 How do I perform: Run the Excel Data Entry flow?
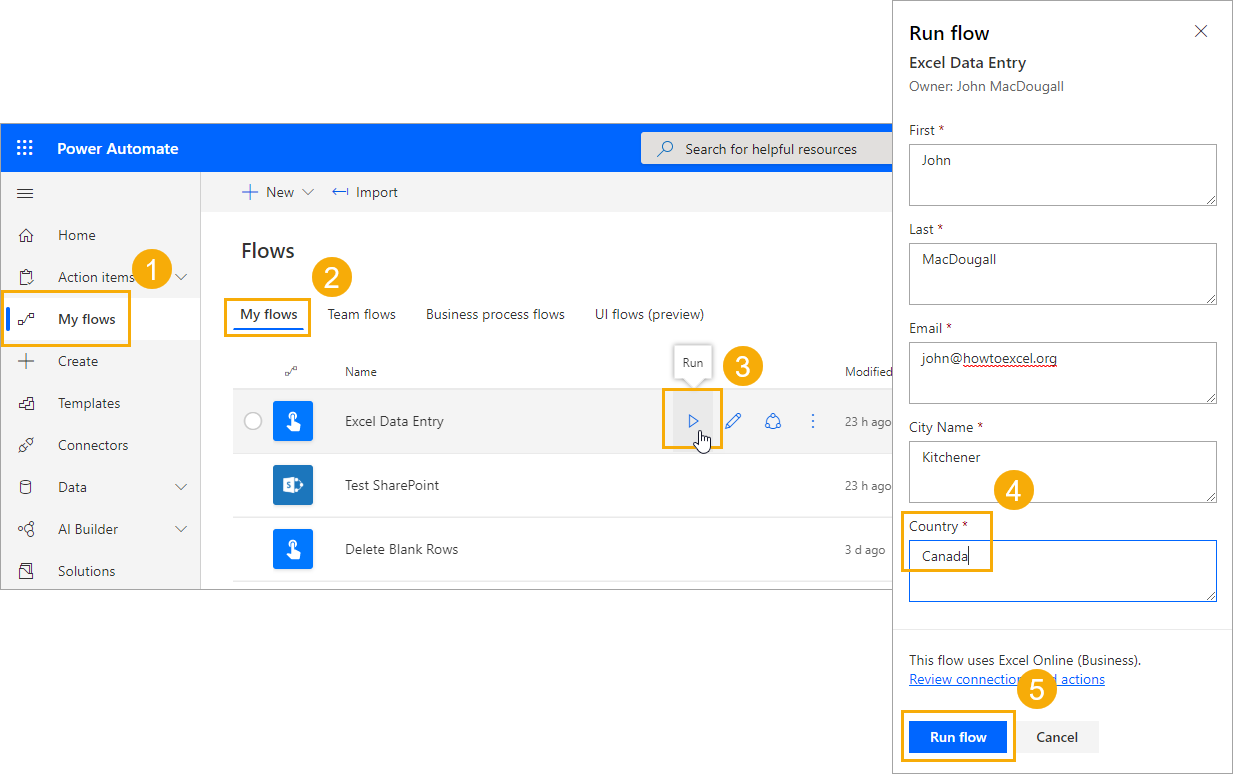coord(693,421)
